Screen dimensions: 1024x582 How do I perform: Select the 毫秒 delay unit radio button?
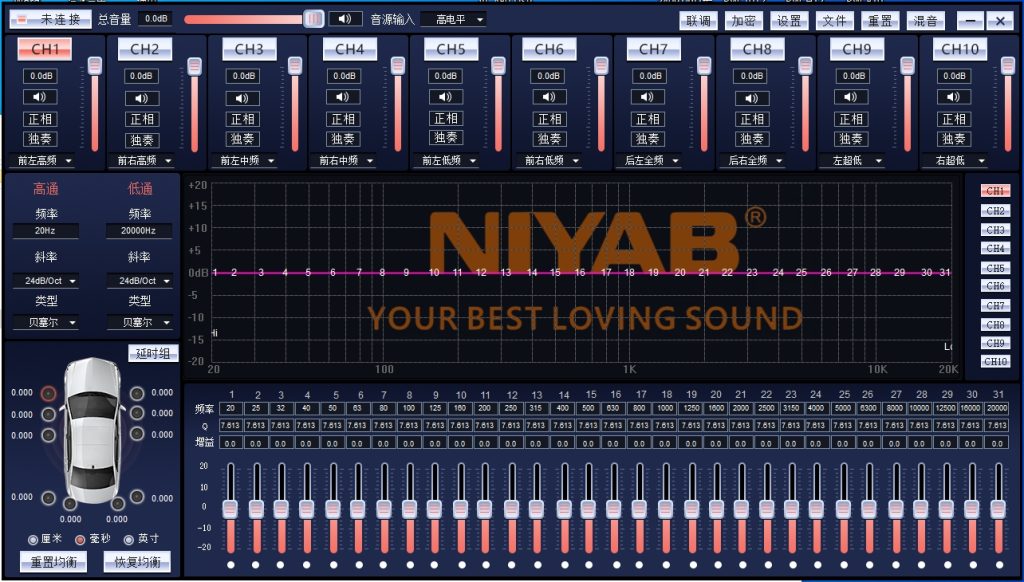(80, 540)
